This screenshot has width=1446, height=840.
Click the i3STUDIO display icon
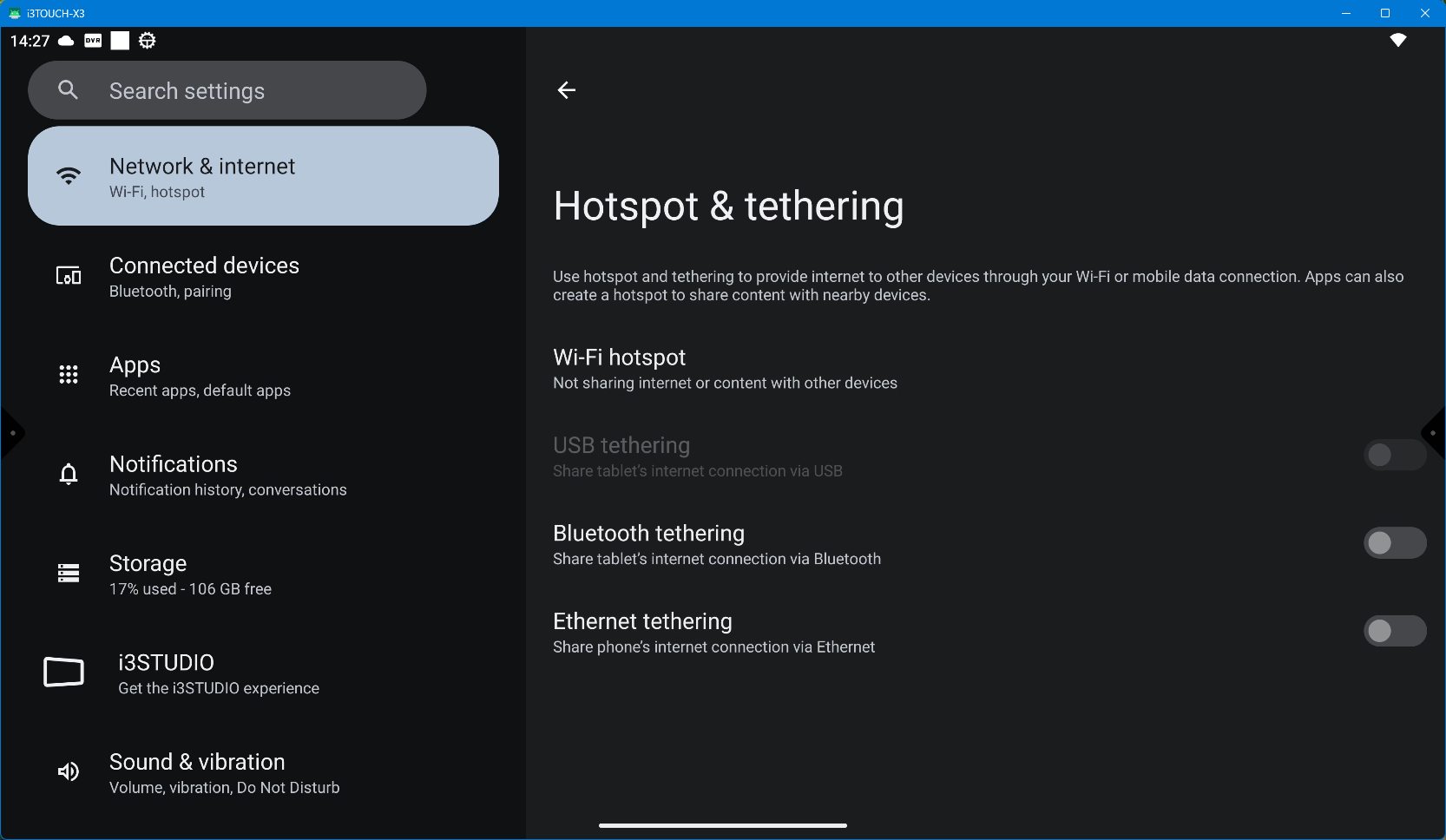point(64,673)
